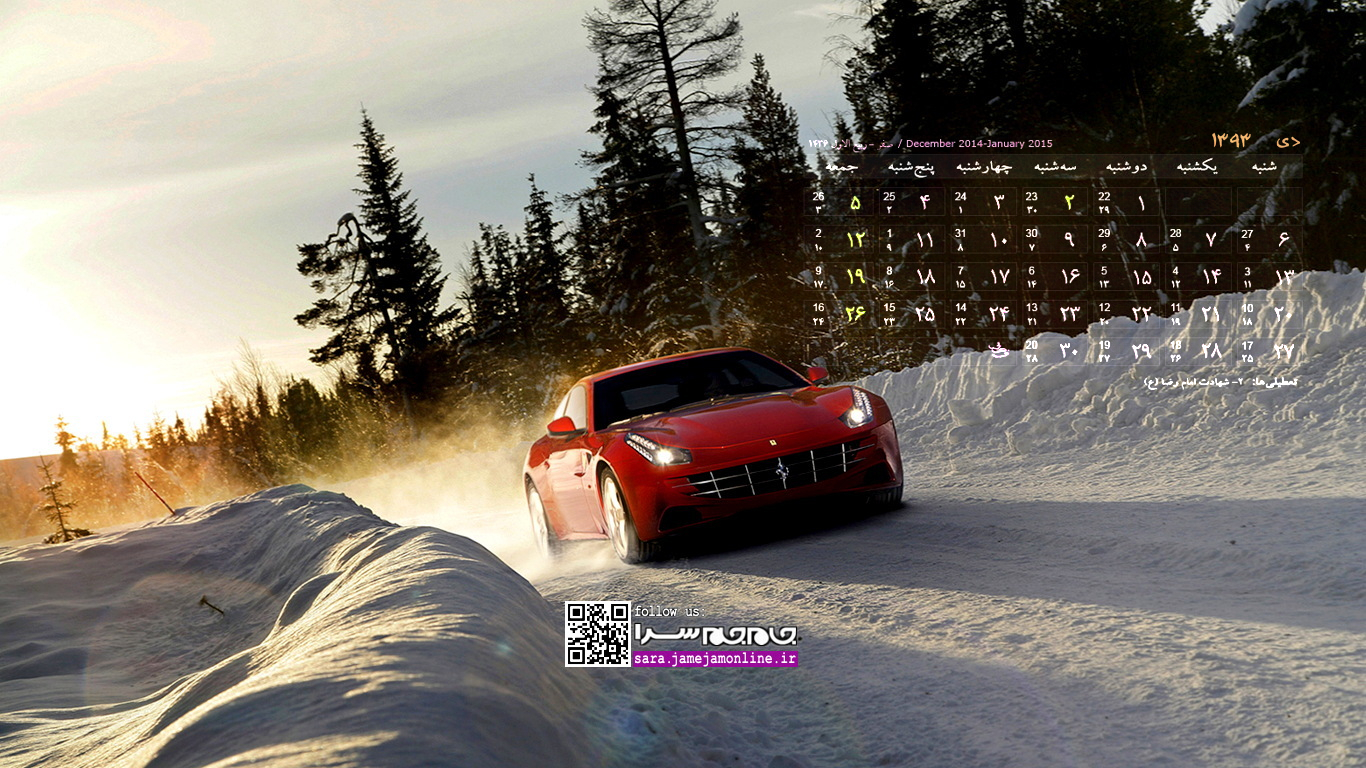Screen dimensions: 1366x768
Task: Select the last day ۳۰ cell (January 20)
Action: tap(1053, 350)
